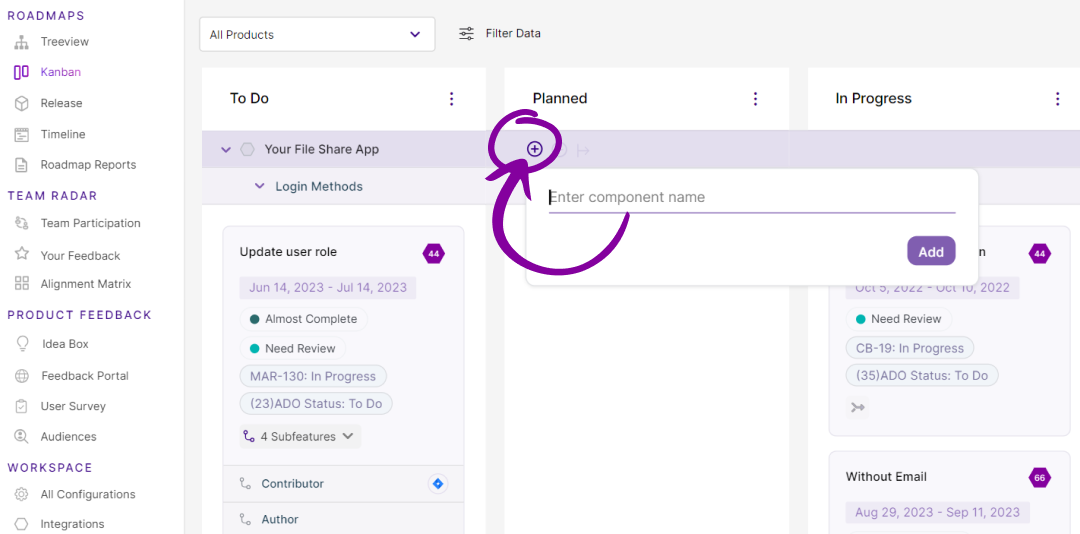Click the circled plus add-component icon
This screenshot has width=1080, height=534.
click(x=534, y=149)
